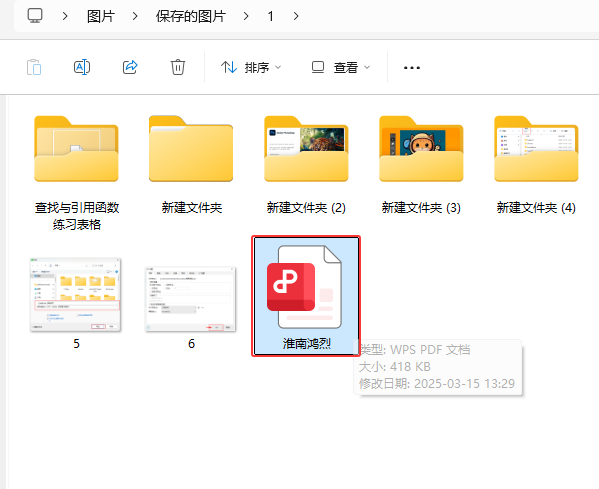Select image thumbnail named 6
Image resolution: width=599 pixels, height=489 pixels.
[x=191, y=299]
